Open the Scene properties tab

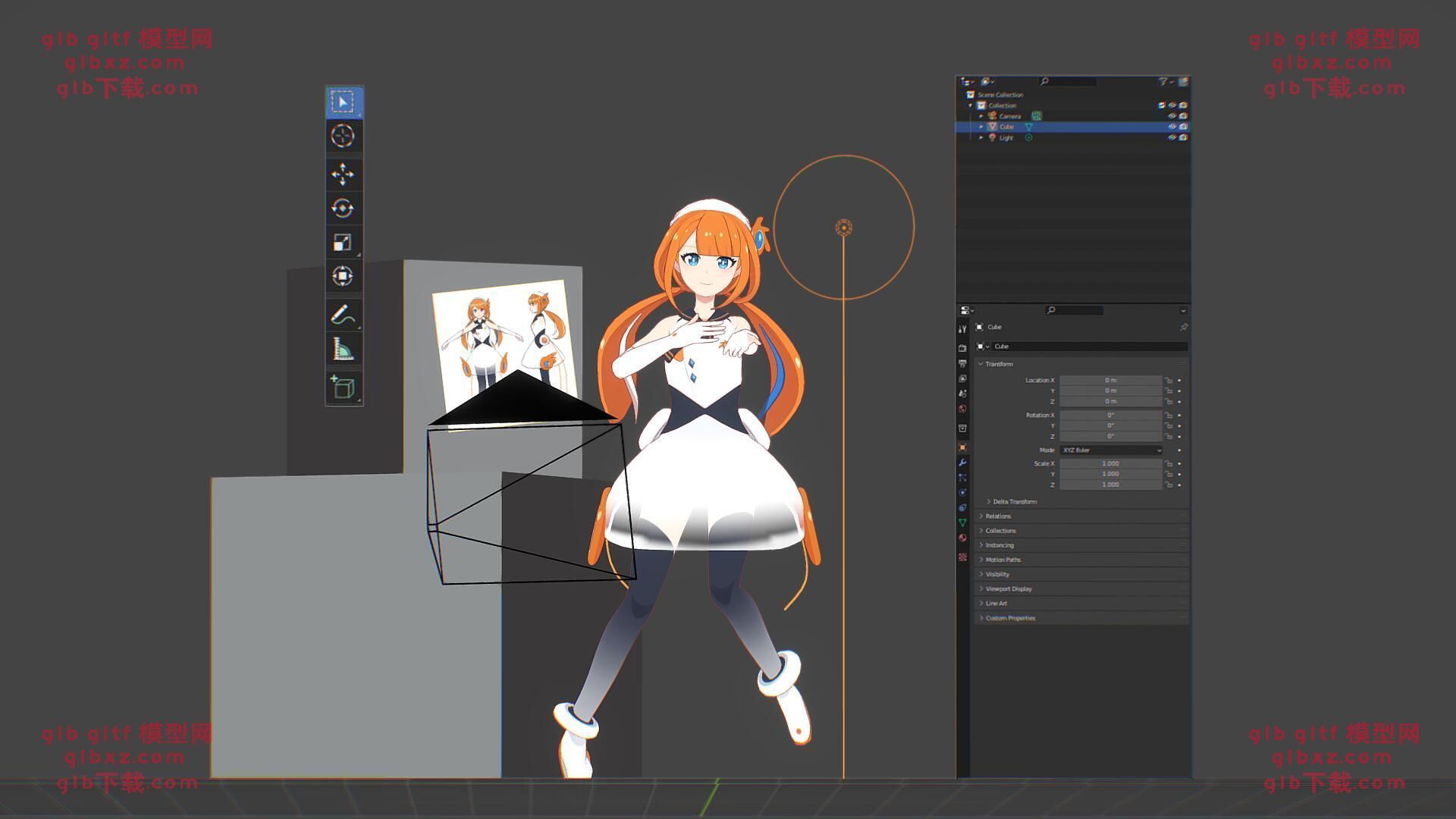[x=962, y=394]
